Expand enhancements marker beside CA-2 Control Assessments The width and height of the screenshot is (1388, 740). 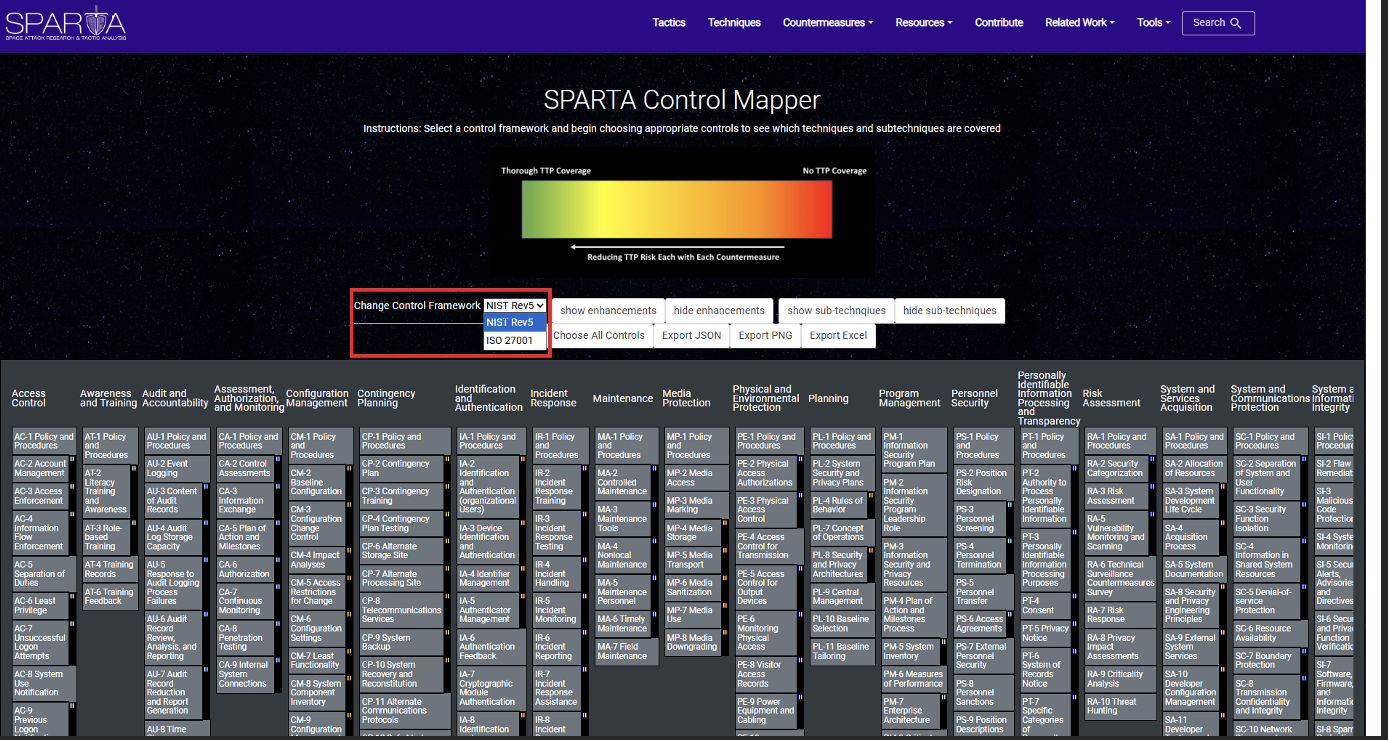pos(276,460)
